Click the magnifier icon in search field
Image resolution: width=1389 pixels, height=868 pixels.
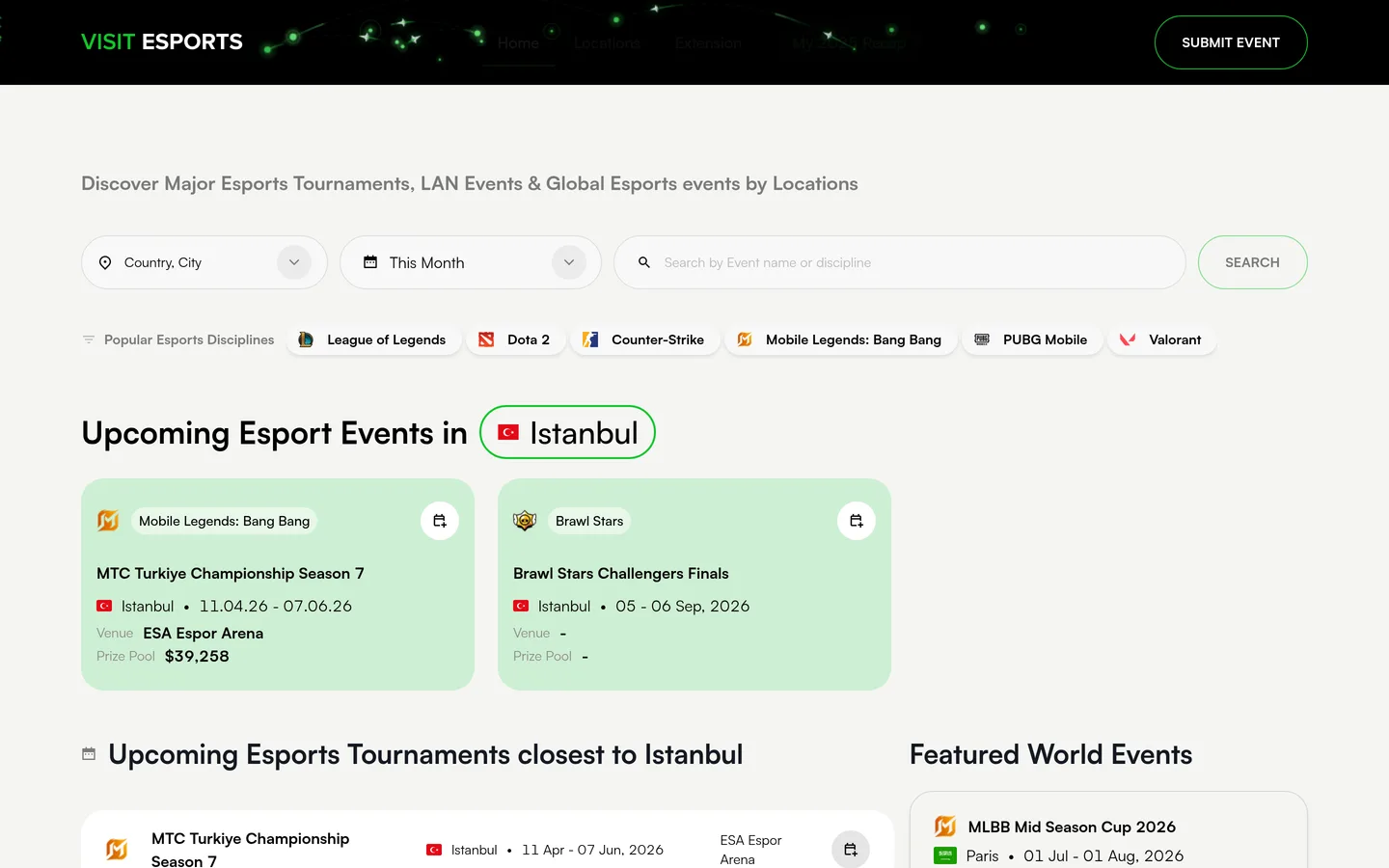tap(644, 262)
